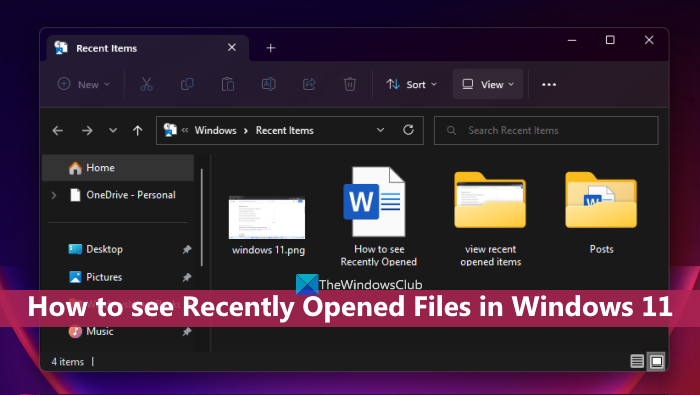Click the Cut scissors icon

tap(146, 84)
